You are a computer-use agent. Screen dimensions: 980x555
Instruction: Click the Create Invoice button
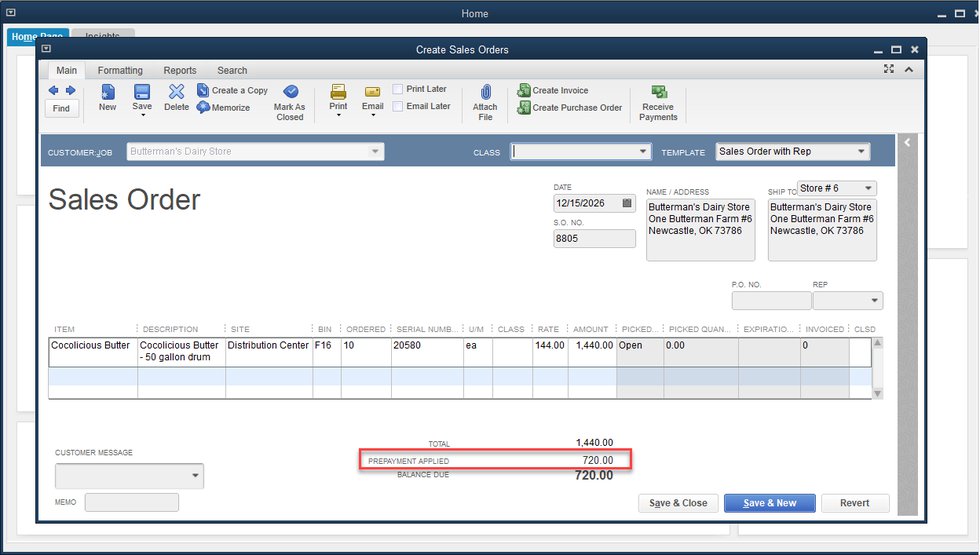(560, 91)
